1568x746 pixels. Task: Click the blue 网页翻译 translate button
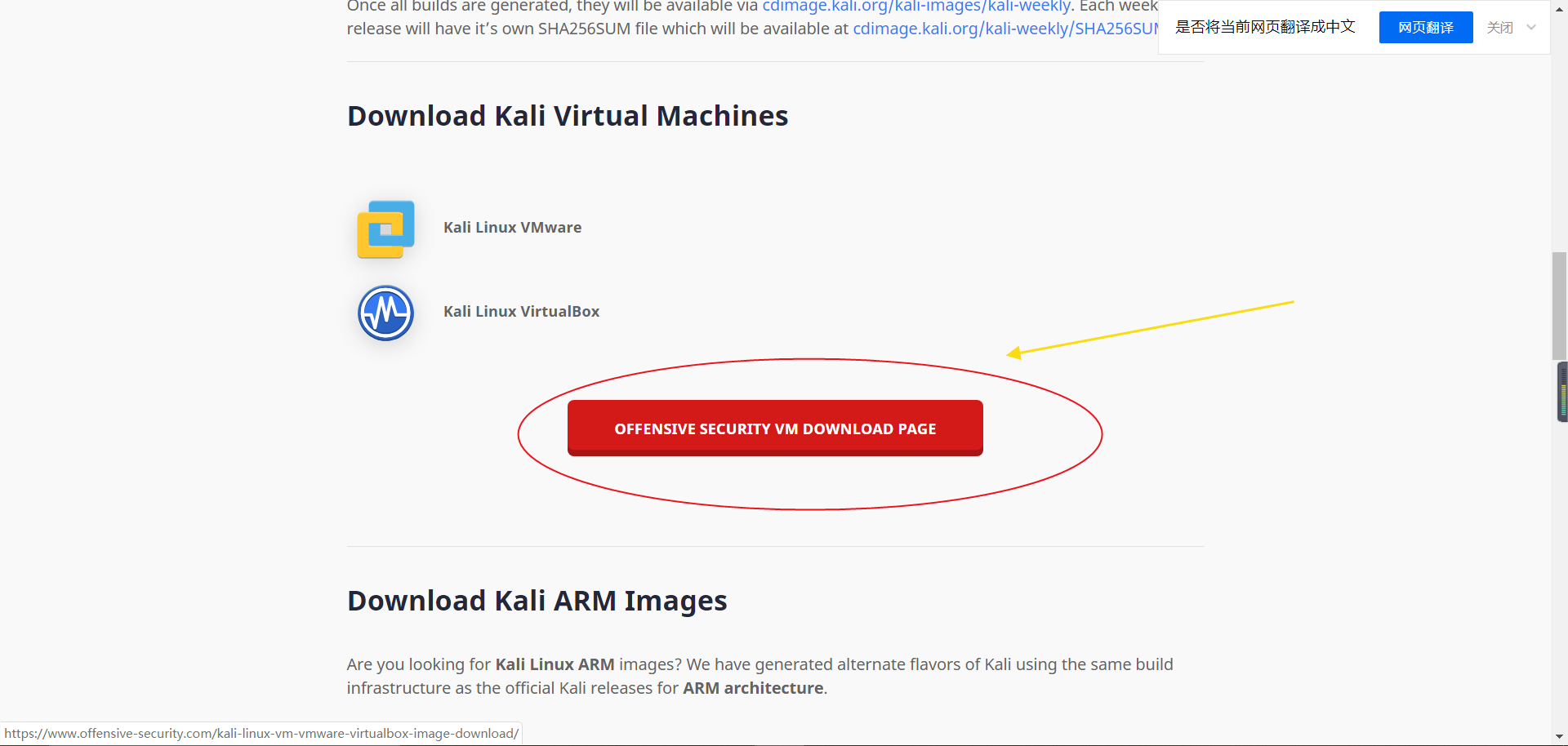(x=1426, y=28)
